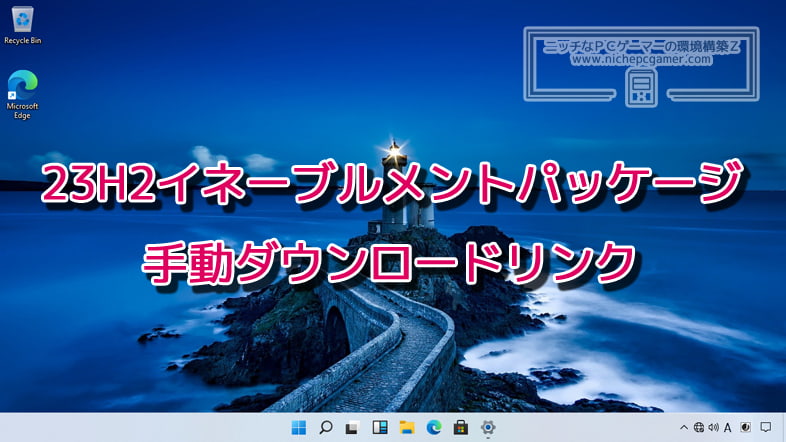Open the Widgets panel icon
This screenshot has height=442, width=786.
(x=379, y=427)
